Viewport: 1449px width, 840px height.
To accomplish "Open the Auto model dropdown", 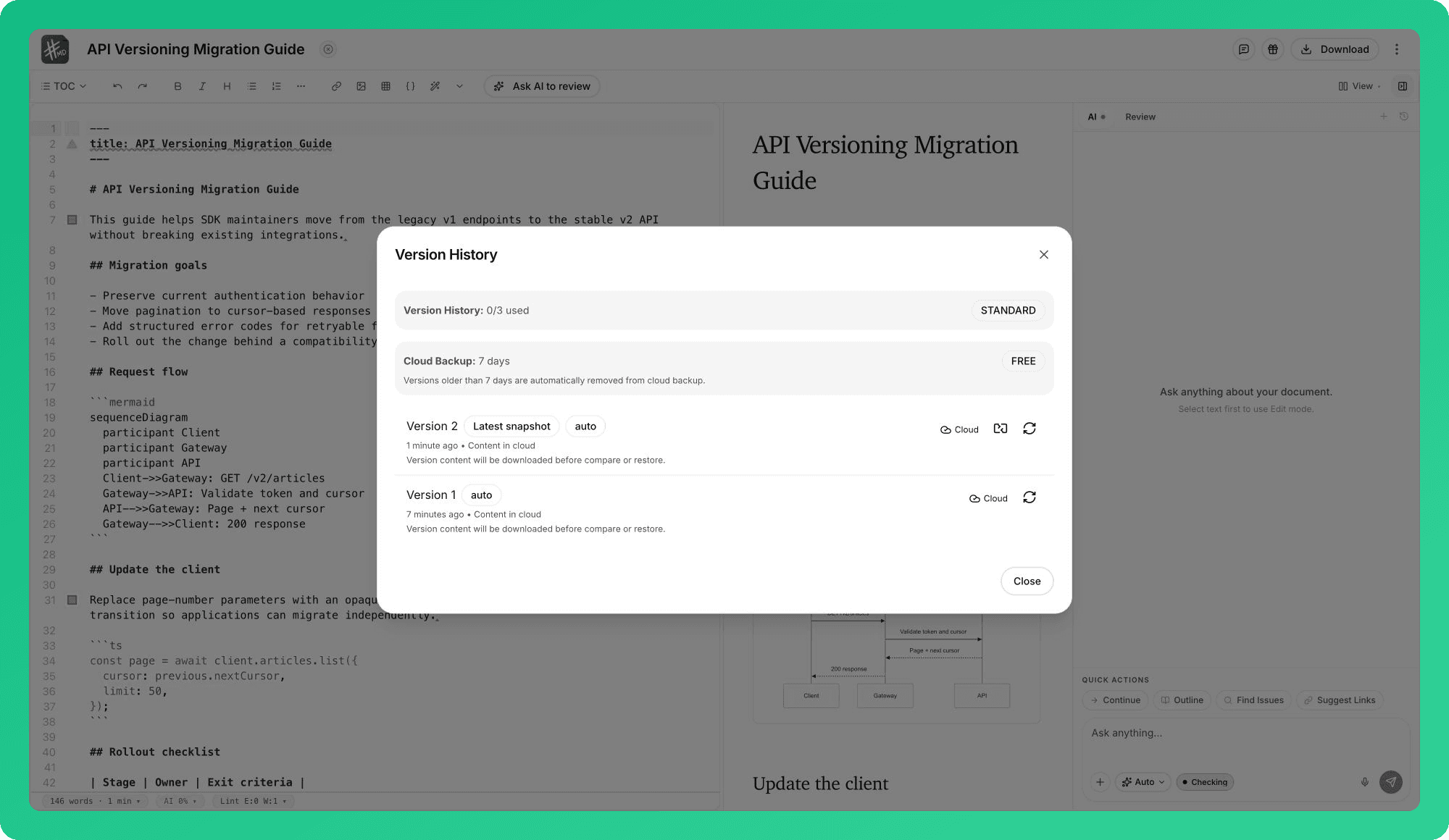I will pyautogui.click(x=1143, y=782).
